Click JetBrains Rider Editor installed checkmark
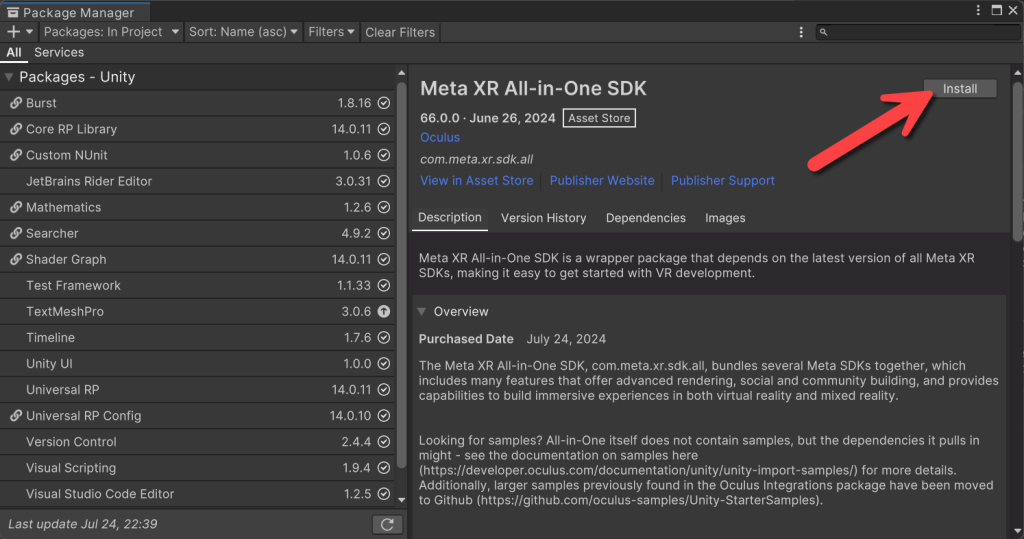 pyautogui.click(x=384, y=181)
